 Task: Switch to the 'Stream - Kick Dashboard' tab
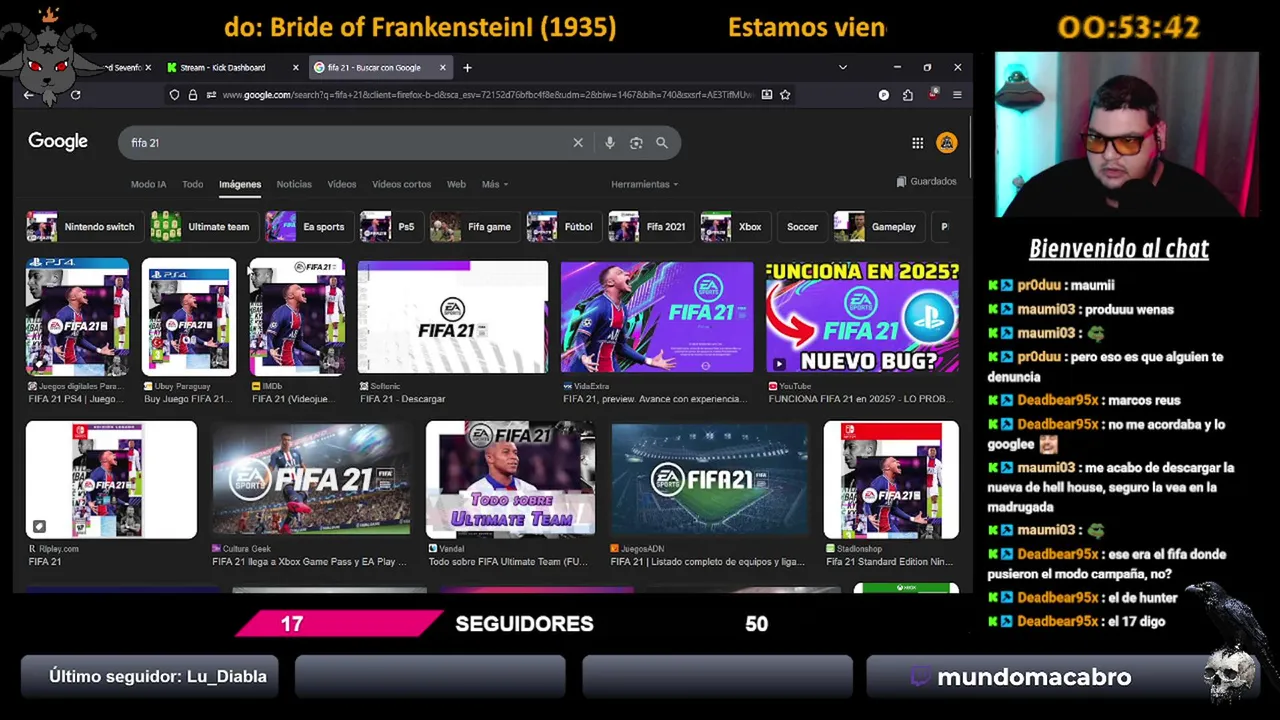[222, 68]
